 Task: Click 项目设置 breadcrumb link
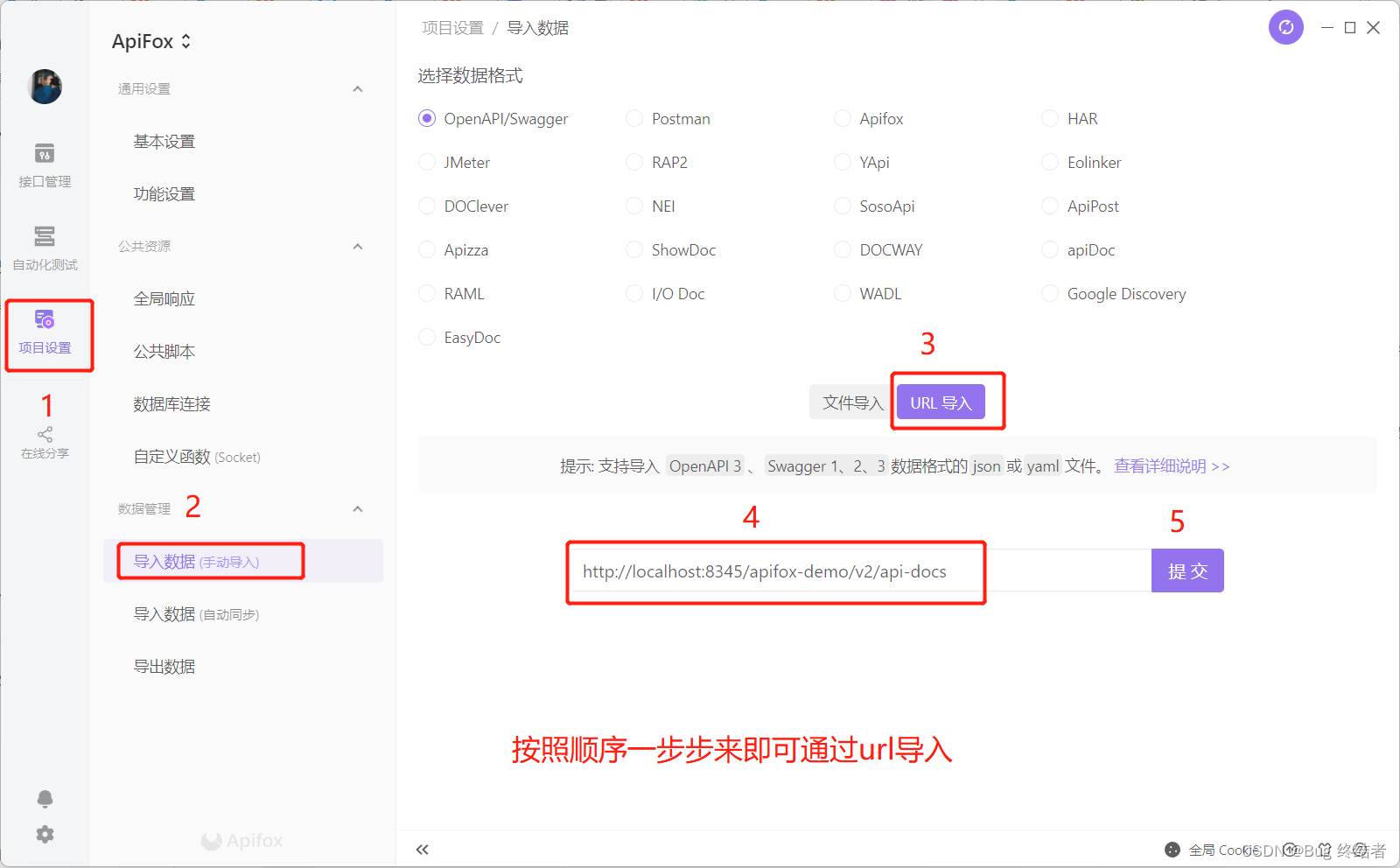pyautogui.click(x=452, y=28)
